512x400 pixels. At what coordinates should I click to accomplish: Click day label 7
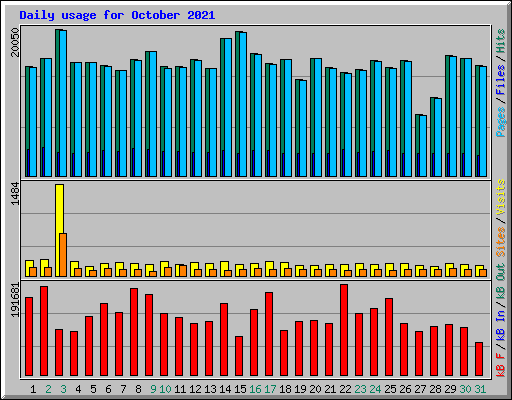pyautogui.click(x=123, y=389)
